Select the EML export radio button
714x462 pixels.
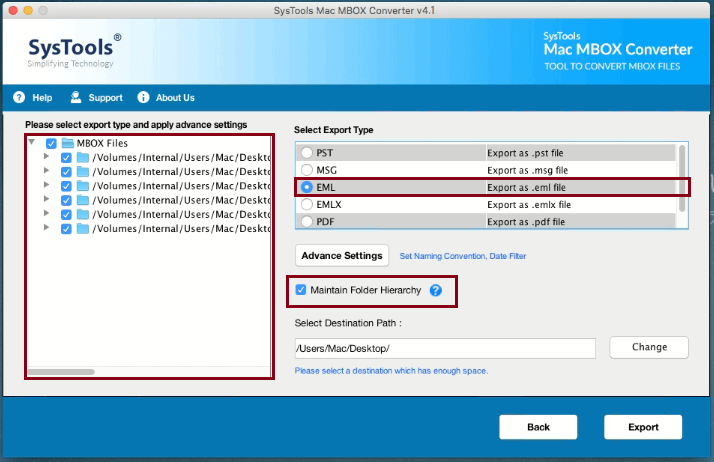(x=307, y=187)
